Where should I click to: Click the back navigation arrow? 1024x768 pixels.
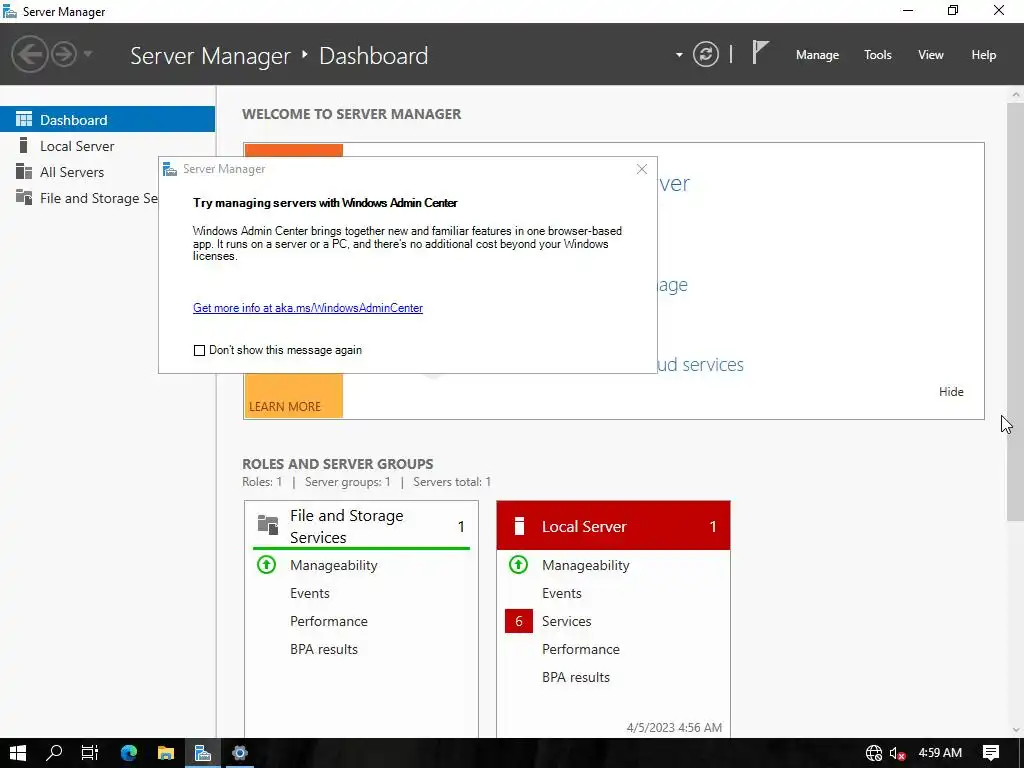click(x=29, y=54)
